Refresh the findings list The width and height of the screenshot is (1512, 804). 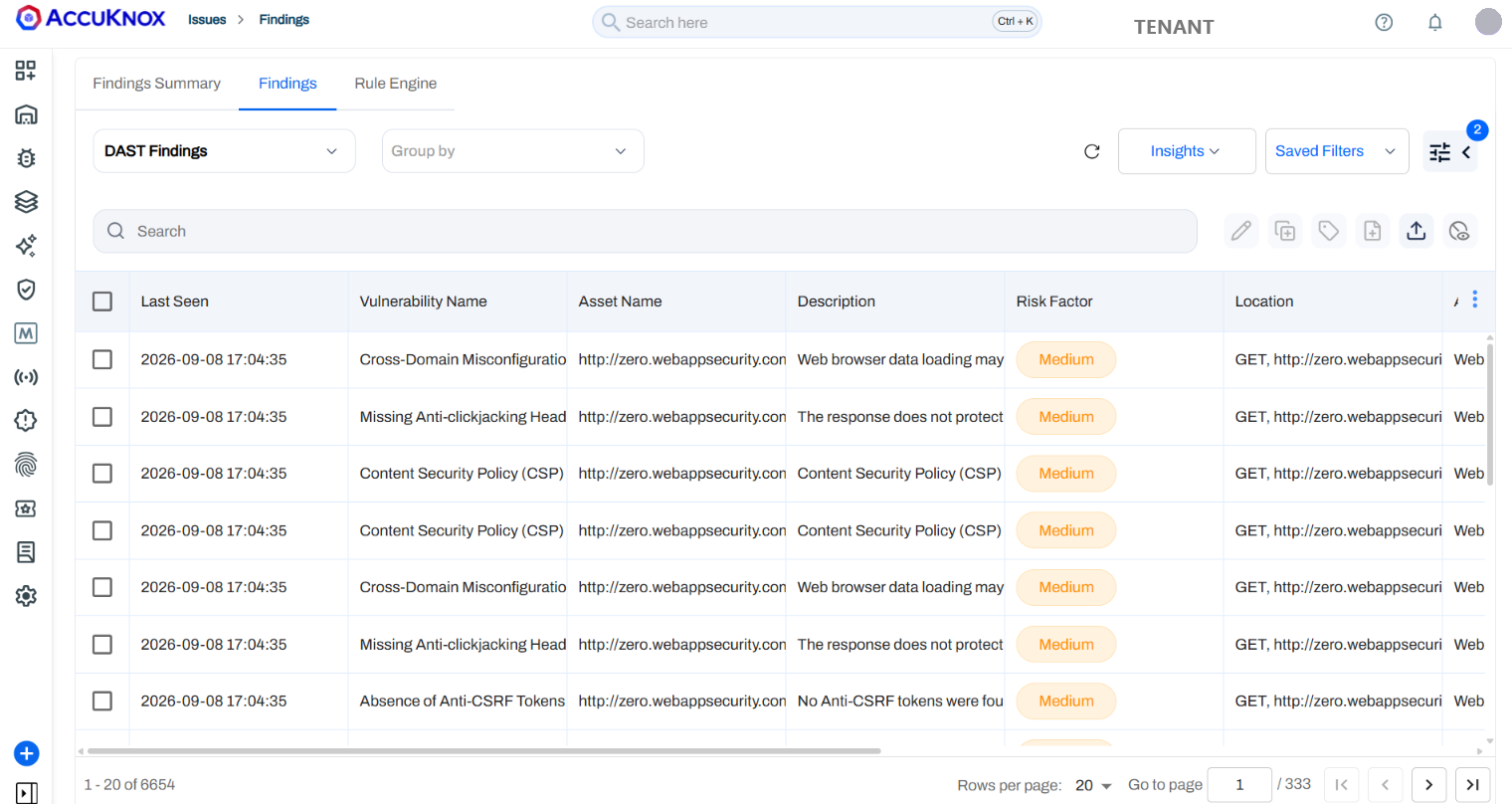pos(1091,151)
